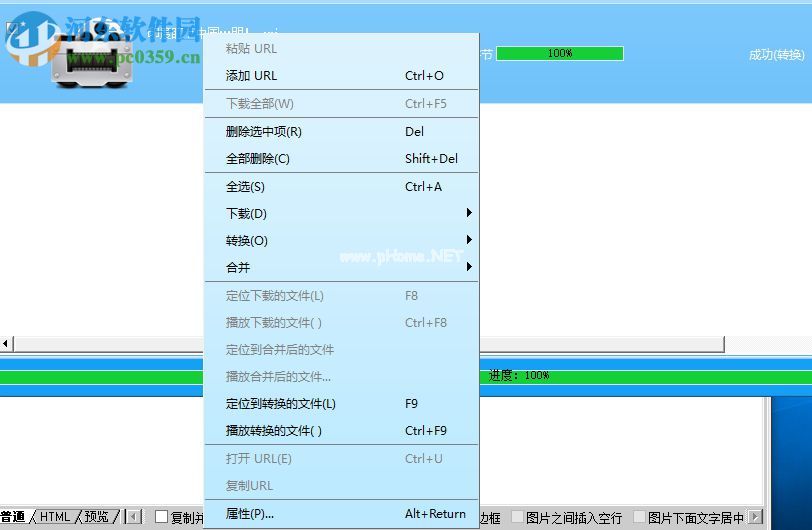The image size is (812, 530).
Task: Switch to the 普通 tab
Action: [x=13, y=517]
